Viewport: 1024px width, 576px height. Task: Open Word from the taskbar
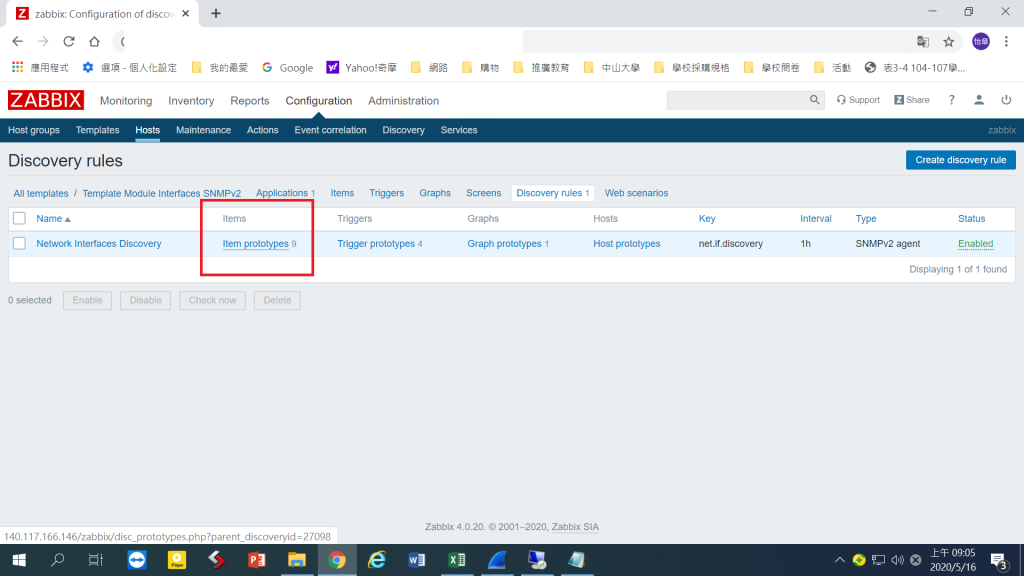click(417, 560)
